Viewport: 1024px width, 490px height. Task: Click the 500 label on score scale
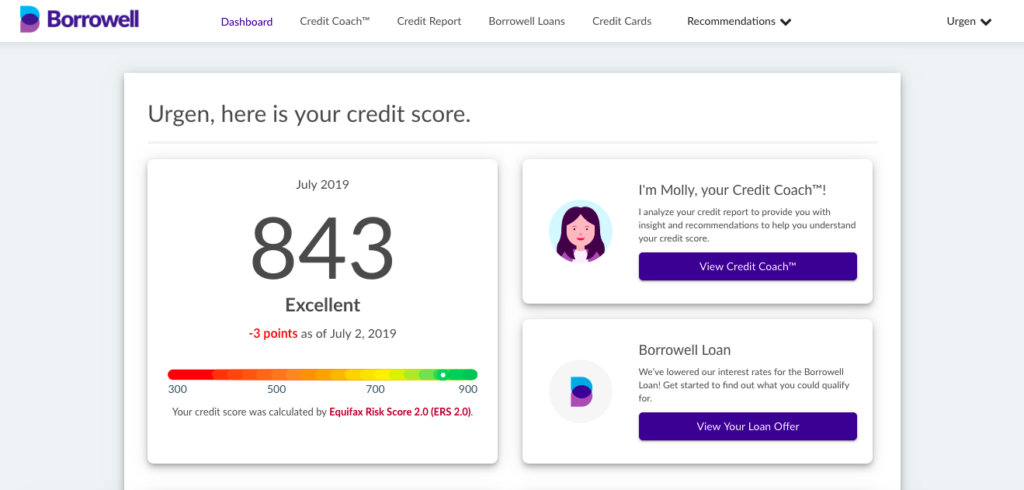(x=276, y=390)
